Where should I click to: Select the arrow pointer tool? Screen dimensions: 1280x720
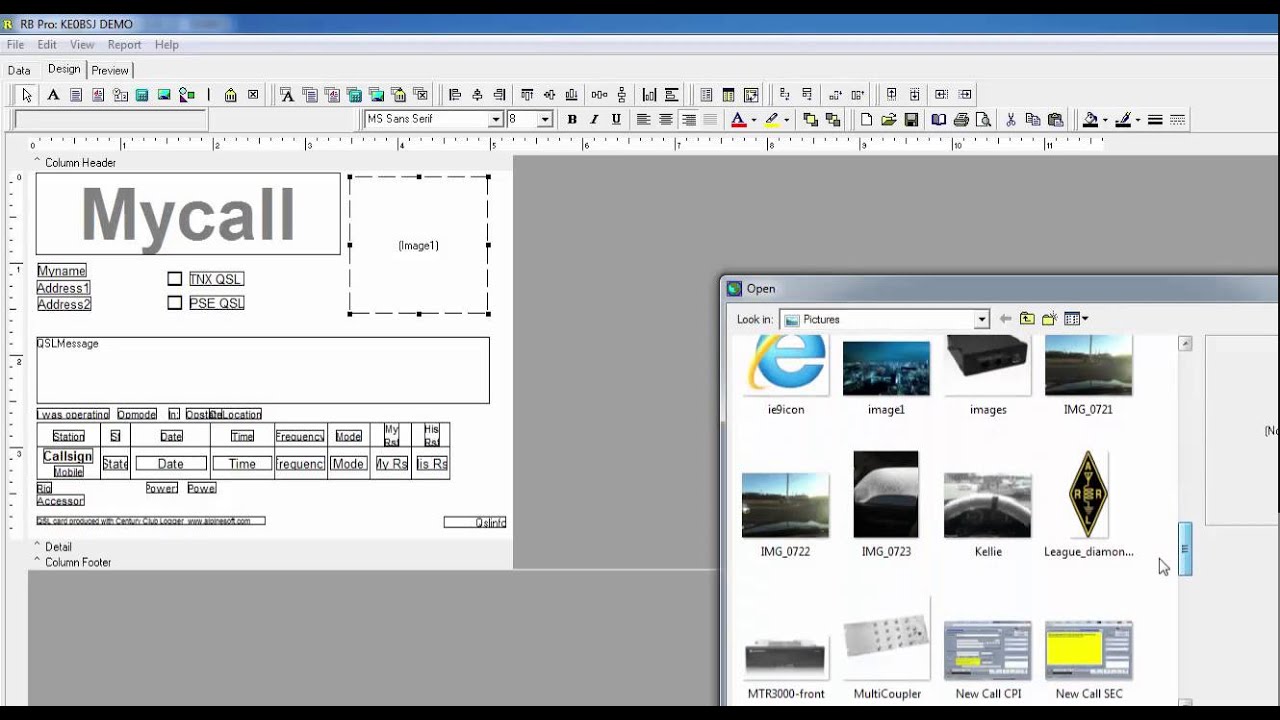point(27,95)
